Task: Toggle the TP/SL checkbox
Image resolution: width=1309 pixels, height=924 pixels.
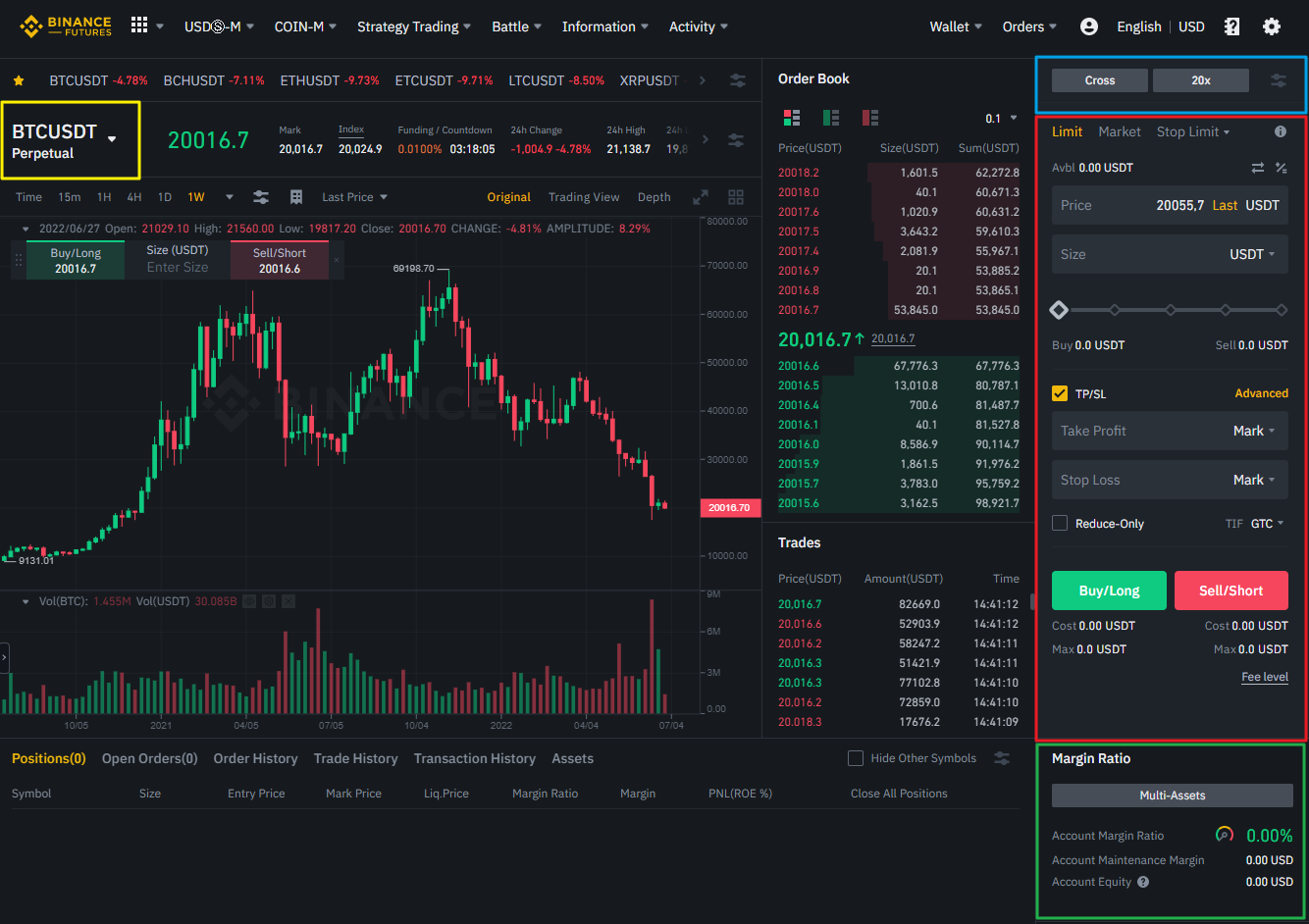Action: pos(1060,393)
